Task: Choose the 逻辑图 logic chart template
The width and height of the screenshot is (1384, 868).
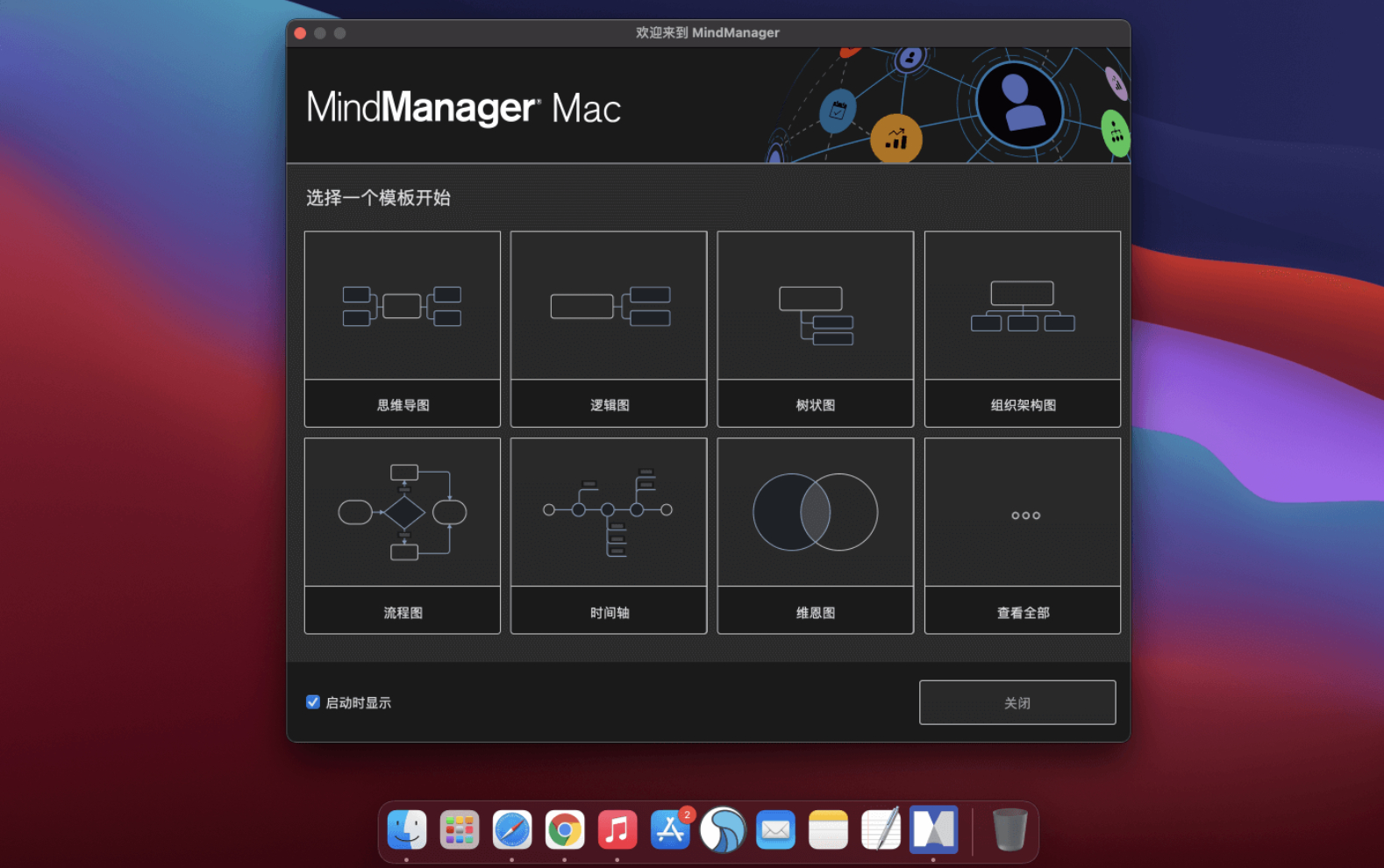Action: click(x=609, y=329)
